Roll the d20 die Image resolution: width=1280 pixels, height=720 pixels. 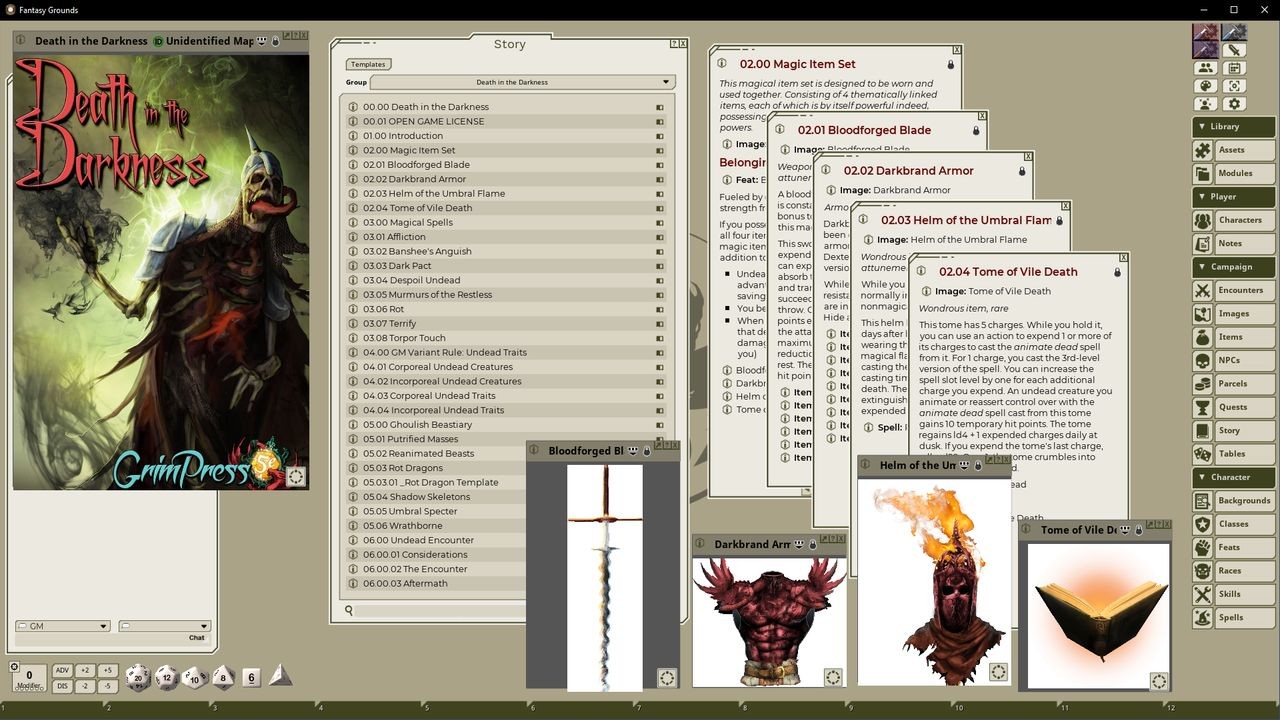138,677
